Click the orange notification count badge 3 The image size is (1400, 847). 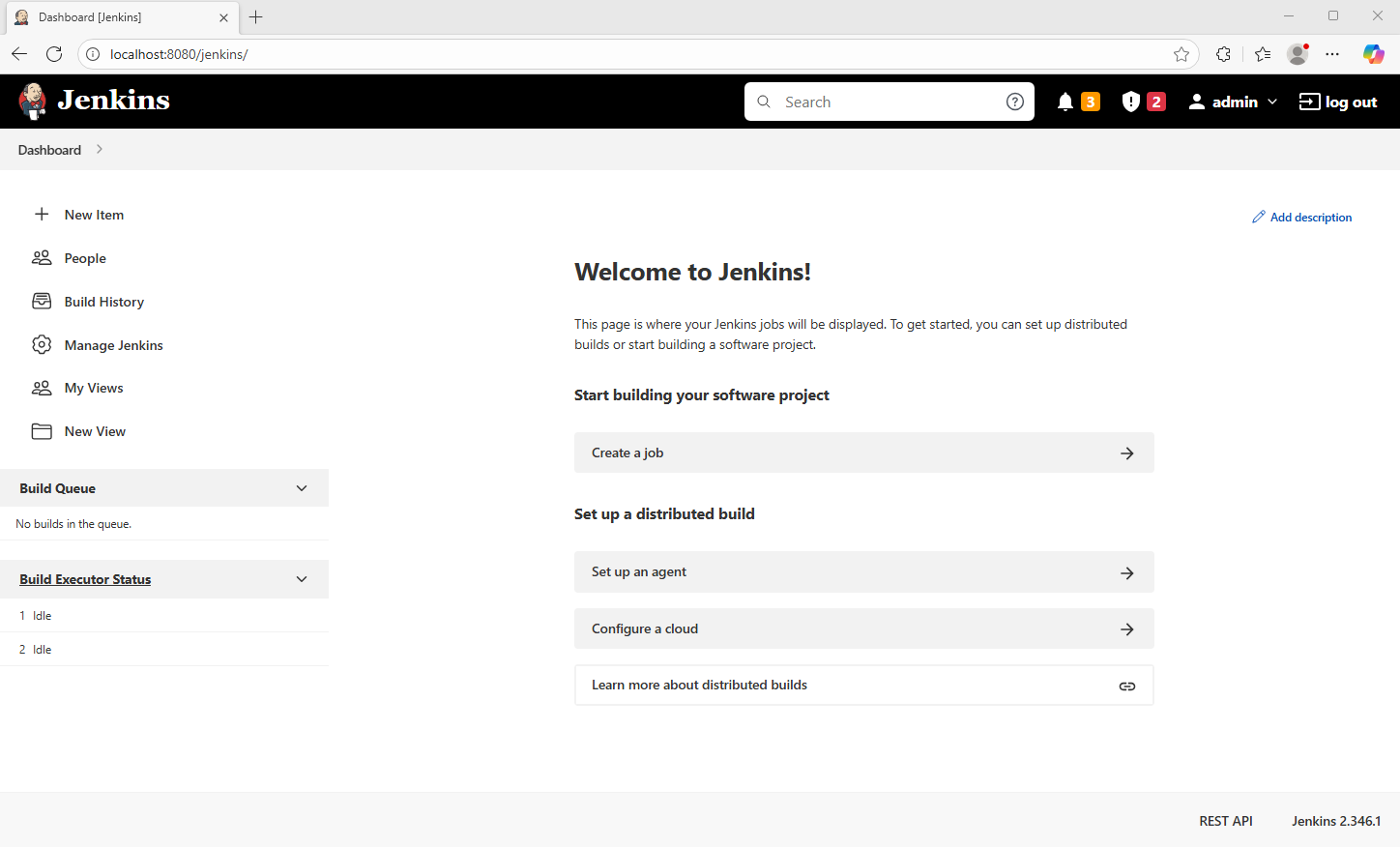coord(1091,102)
